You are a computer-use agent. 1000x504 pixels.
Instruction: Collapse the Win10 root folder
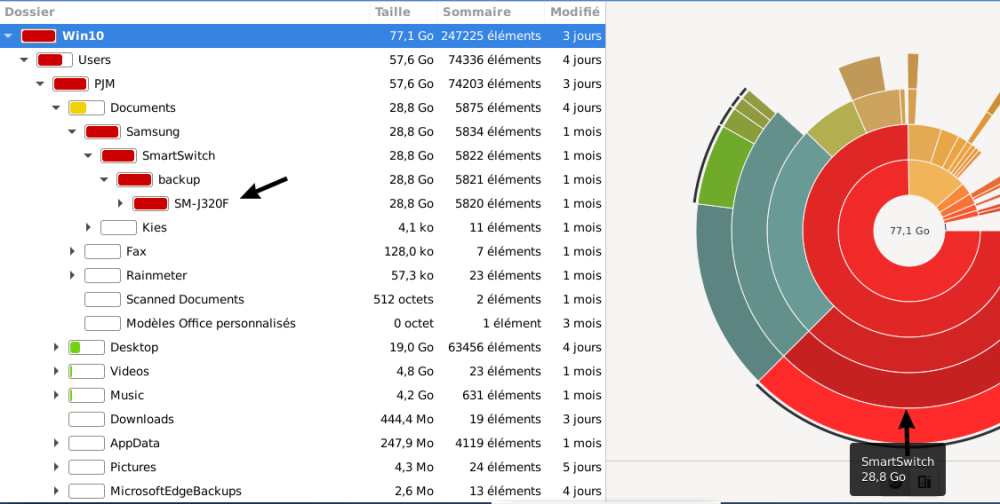9,36
